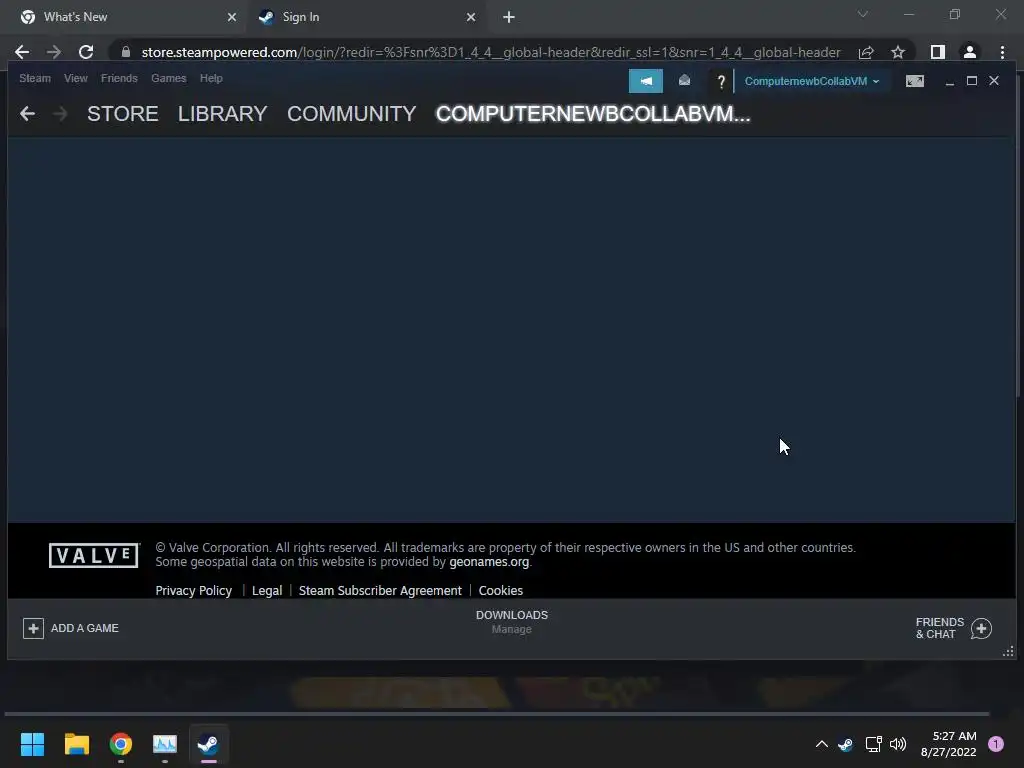This screenshot has width=1024, height=768.
Task: Open a new Chrome tab
Action: pyautogui.click(x=509, y=18)
